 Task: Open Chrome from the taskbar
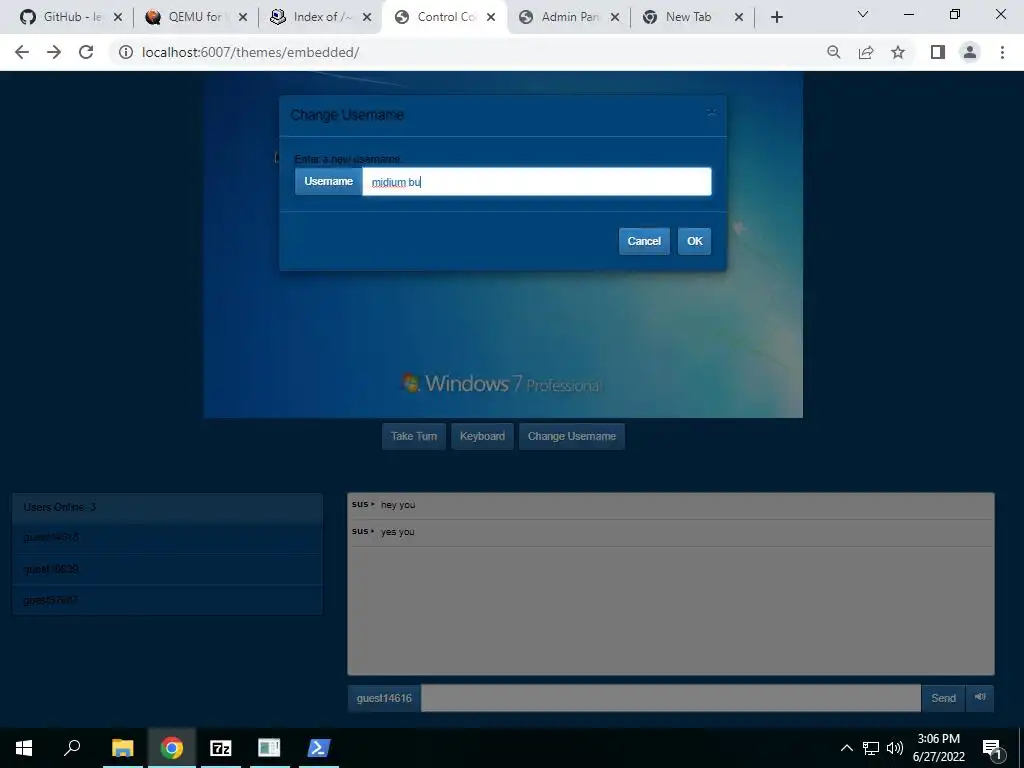[x=172, y=748]
